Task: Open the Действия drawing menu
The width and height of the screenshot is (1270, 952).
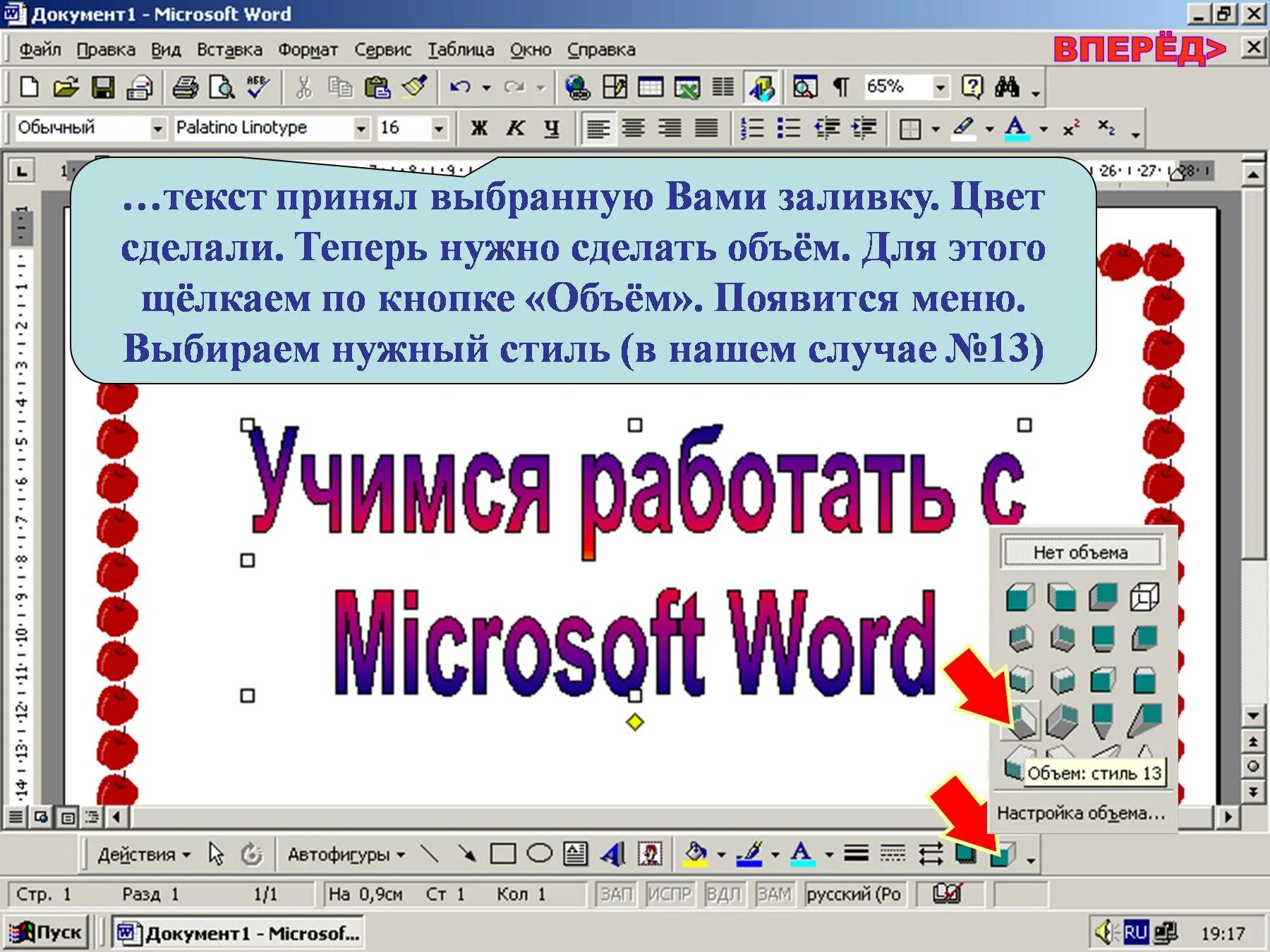Action: pyautogui.click(x=144, y=855)
